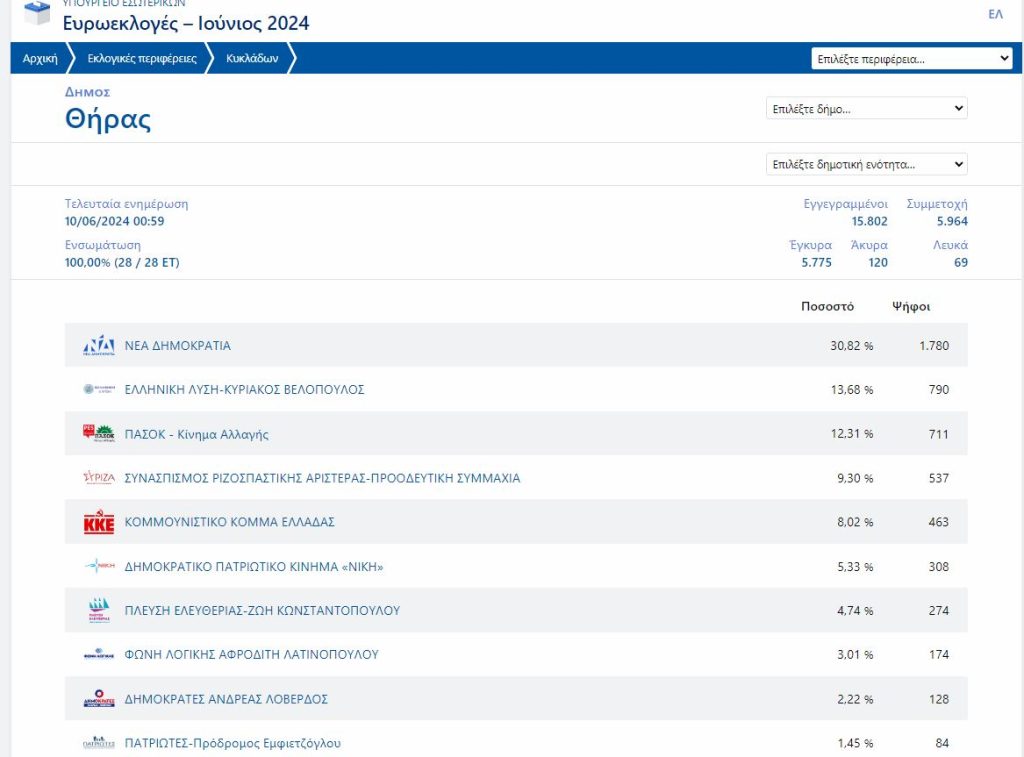This screenshot has width=1024, height=757.
Task: Click the 128 vote count
Action: tap(938, 699)
